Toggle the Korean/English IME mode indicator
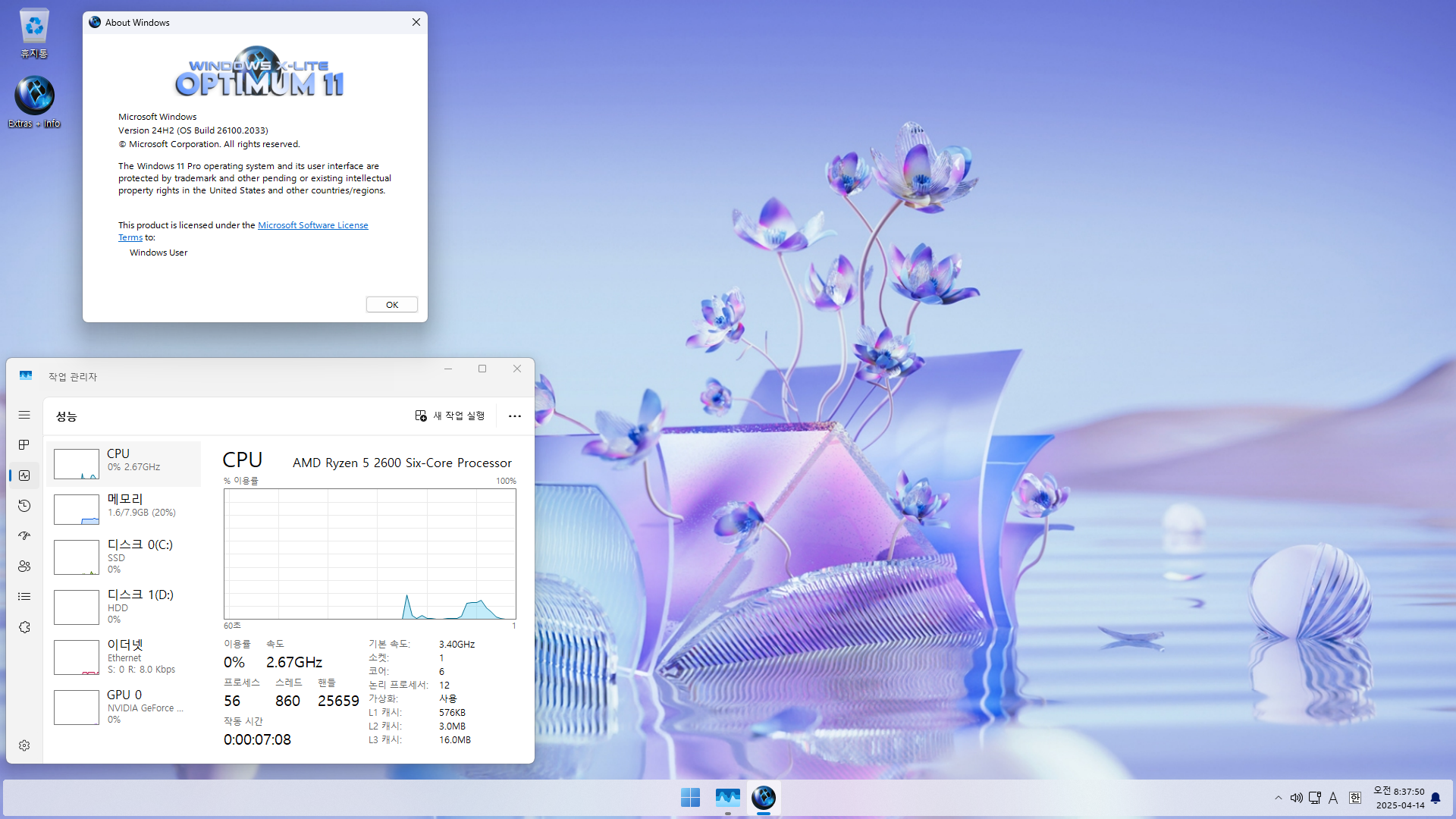 tap(1355, 798)
